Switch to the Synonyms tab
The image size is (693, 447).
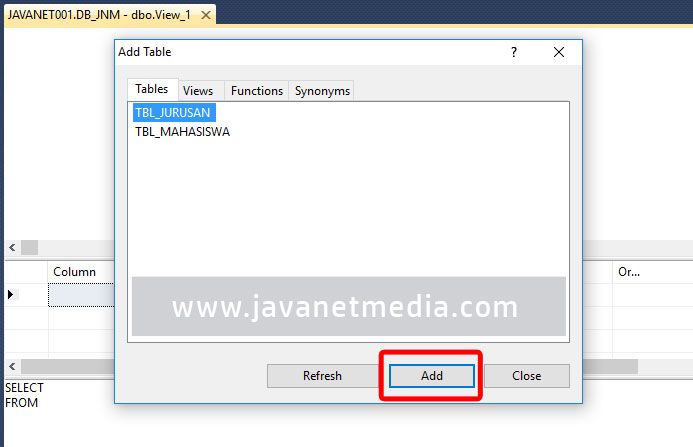point(322,91)
